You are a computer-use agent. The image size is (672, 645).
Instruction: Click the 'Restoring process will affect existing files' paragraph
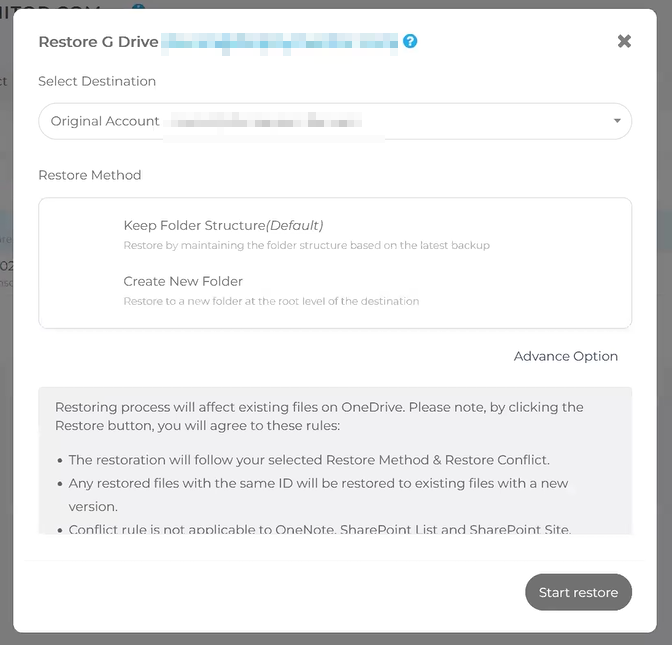coord(319,416)
